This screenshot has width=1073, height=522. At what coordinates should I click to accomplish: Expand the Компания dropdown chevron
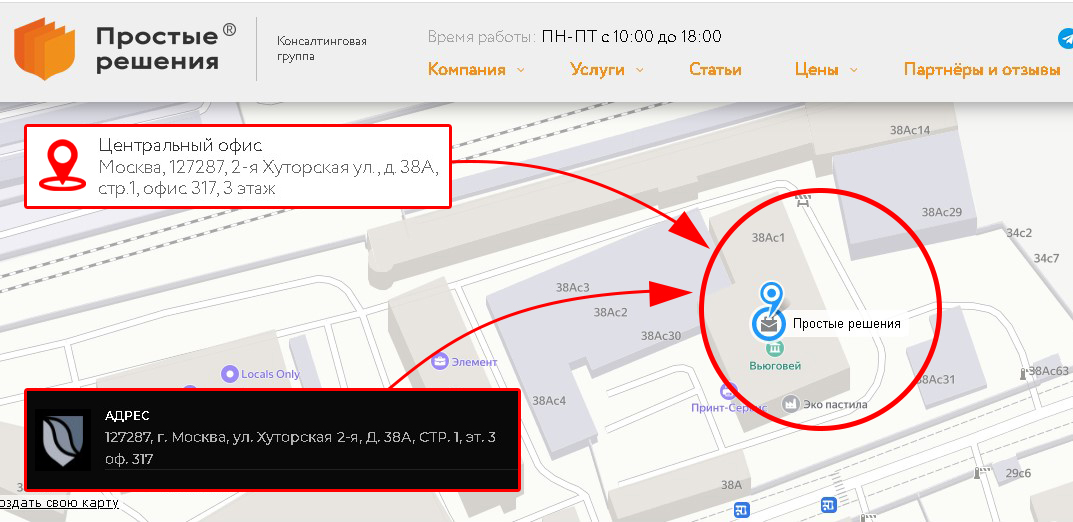(521, 70)
